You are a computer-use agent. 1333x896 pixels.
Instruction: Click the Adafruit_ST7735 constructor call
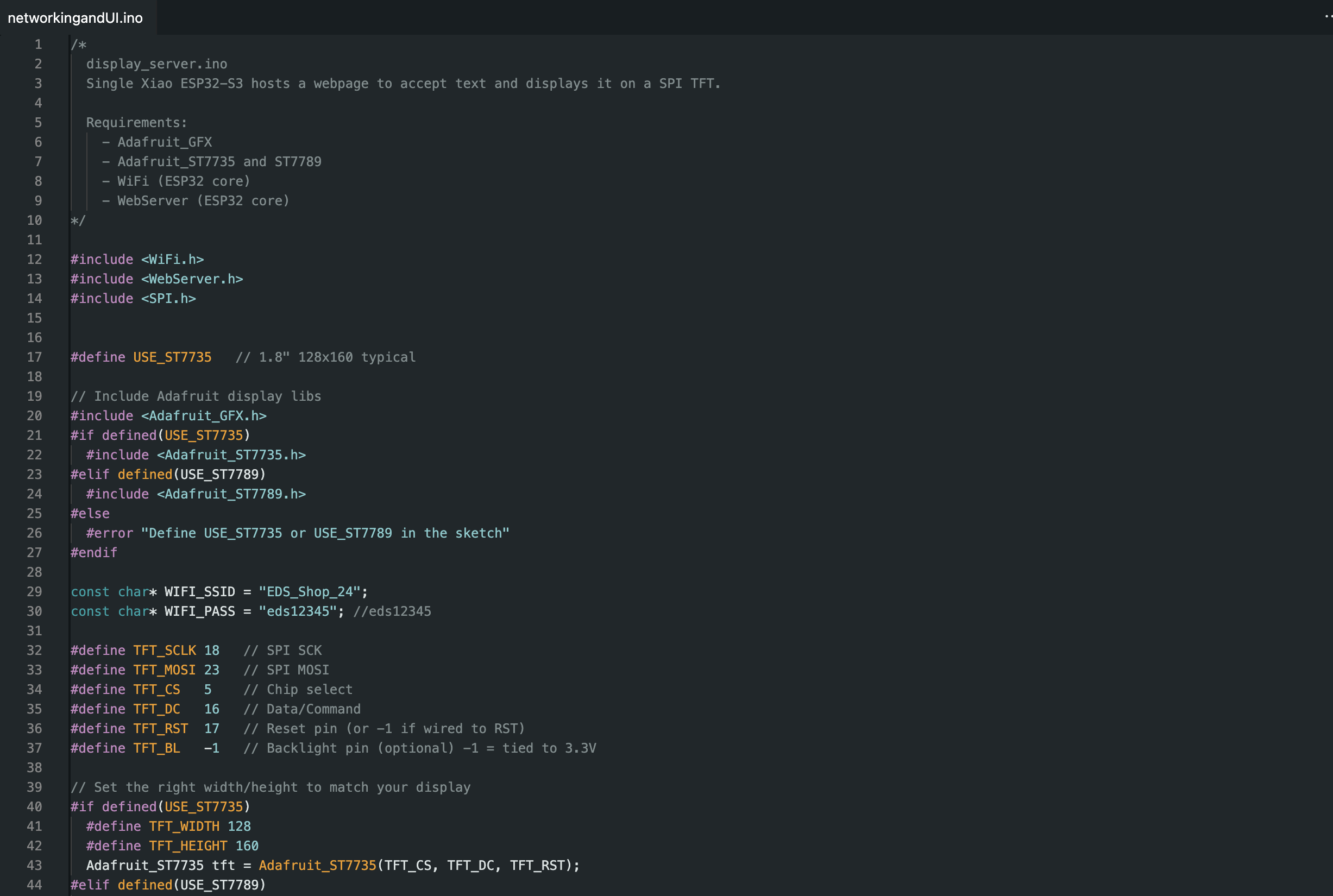tap(317, 865)
